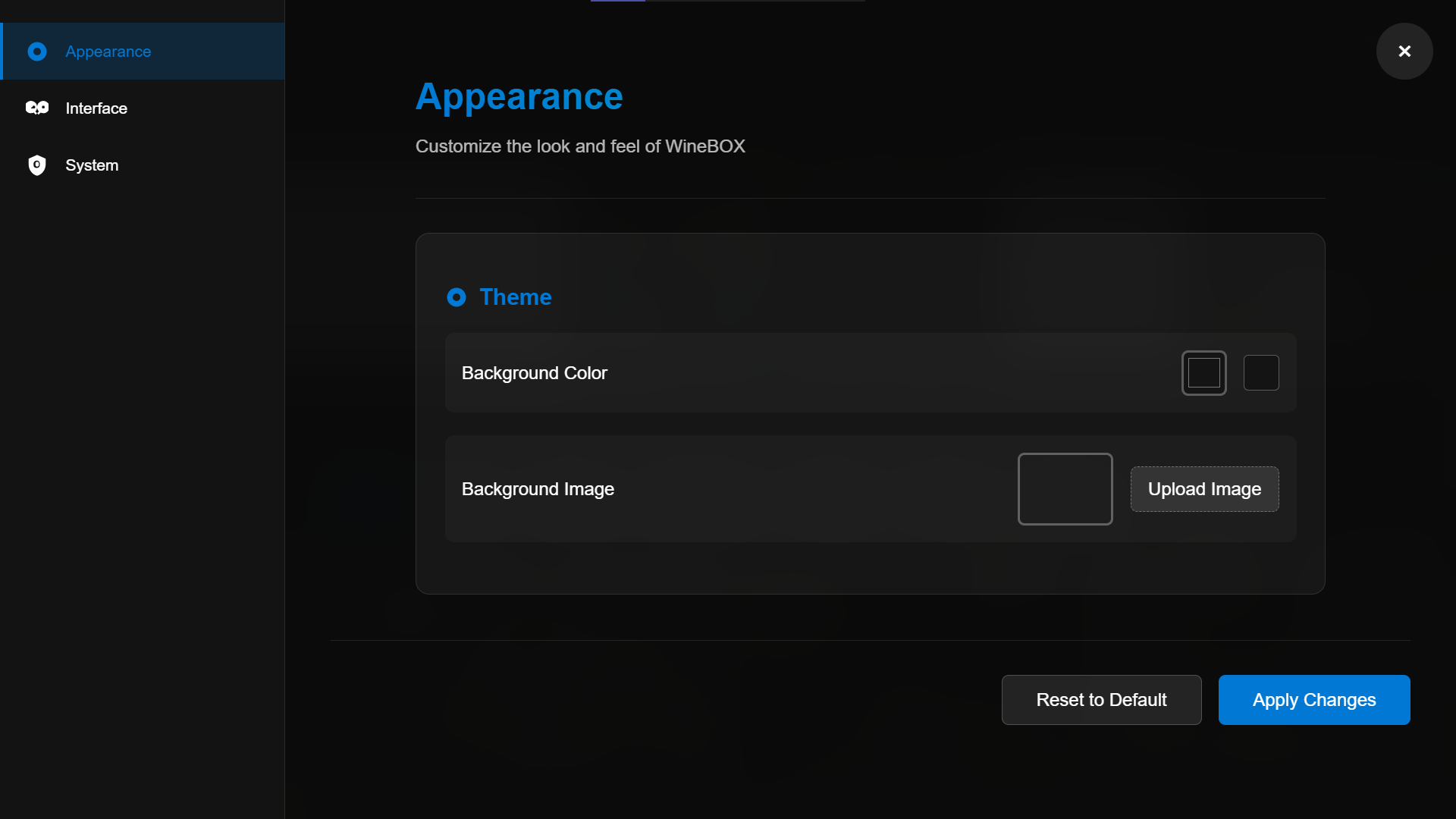Image resolution: width=1456 pixels, height=819 pixels.
Task: Apply Changes to the appearance
Action: pyautogui.click(x=1313, y=700)
